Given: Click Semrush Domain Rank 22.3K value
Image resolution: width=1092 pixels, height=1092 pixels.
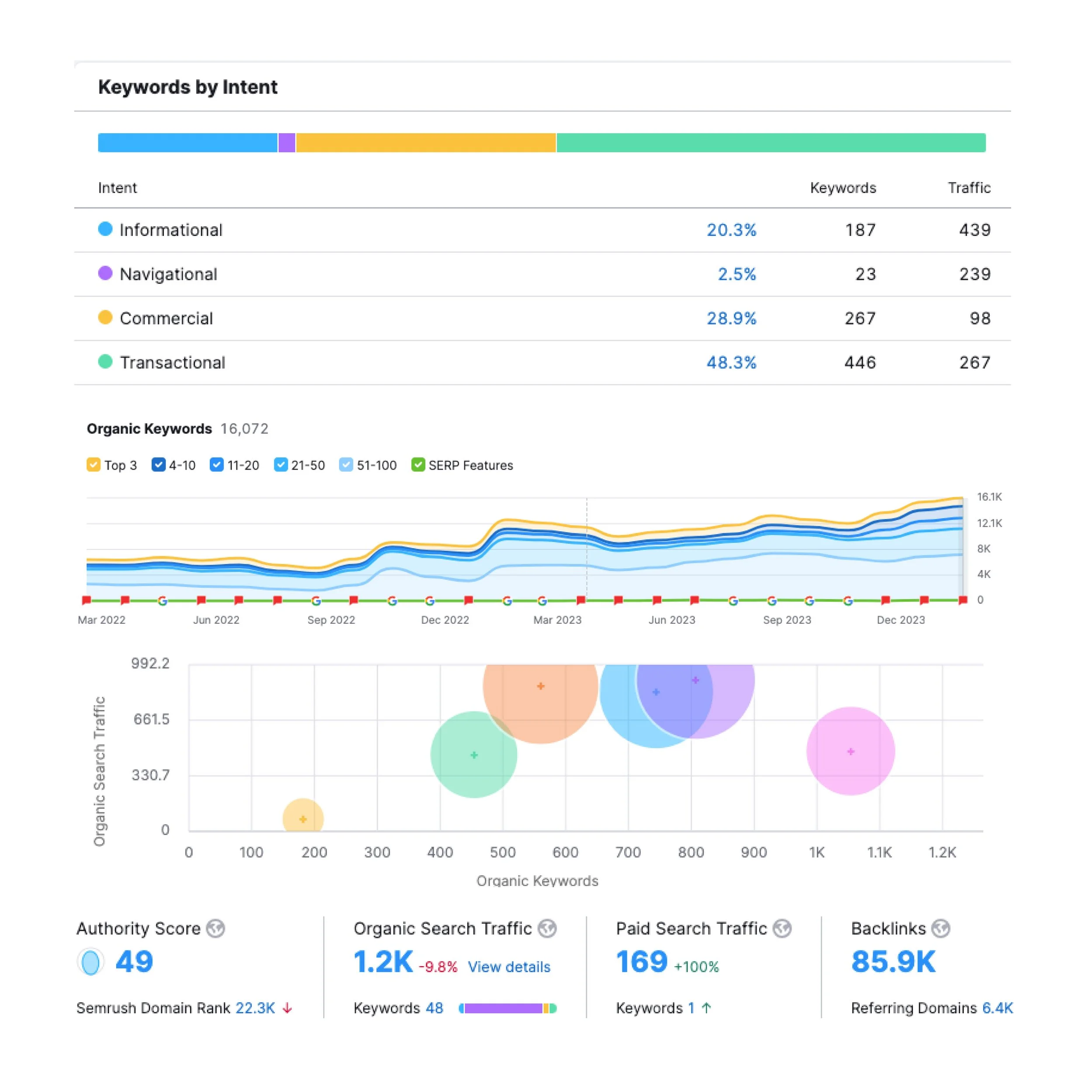Looking at the screenshot, I should click(255, 1008).
